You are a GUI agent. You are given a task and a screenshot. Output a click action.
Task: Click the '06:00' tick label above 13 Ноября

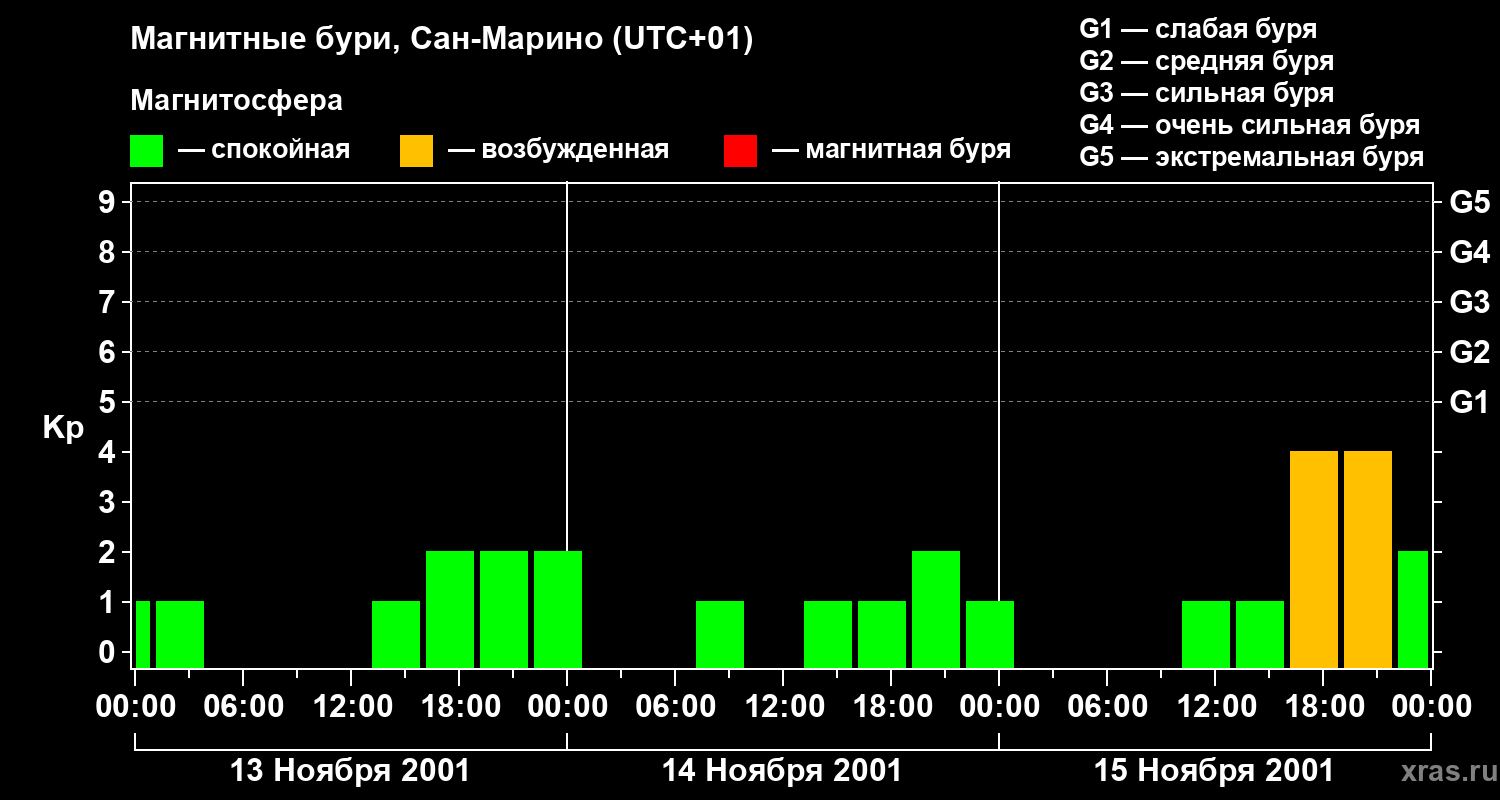[x=243, y=706]
